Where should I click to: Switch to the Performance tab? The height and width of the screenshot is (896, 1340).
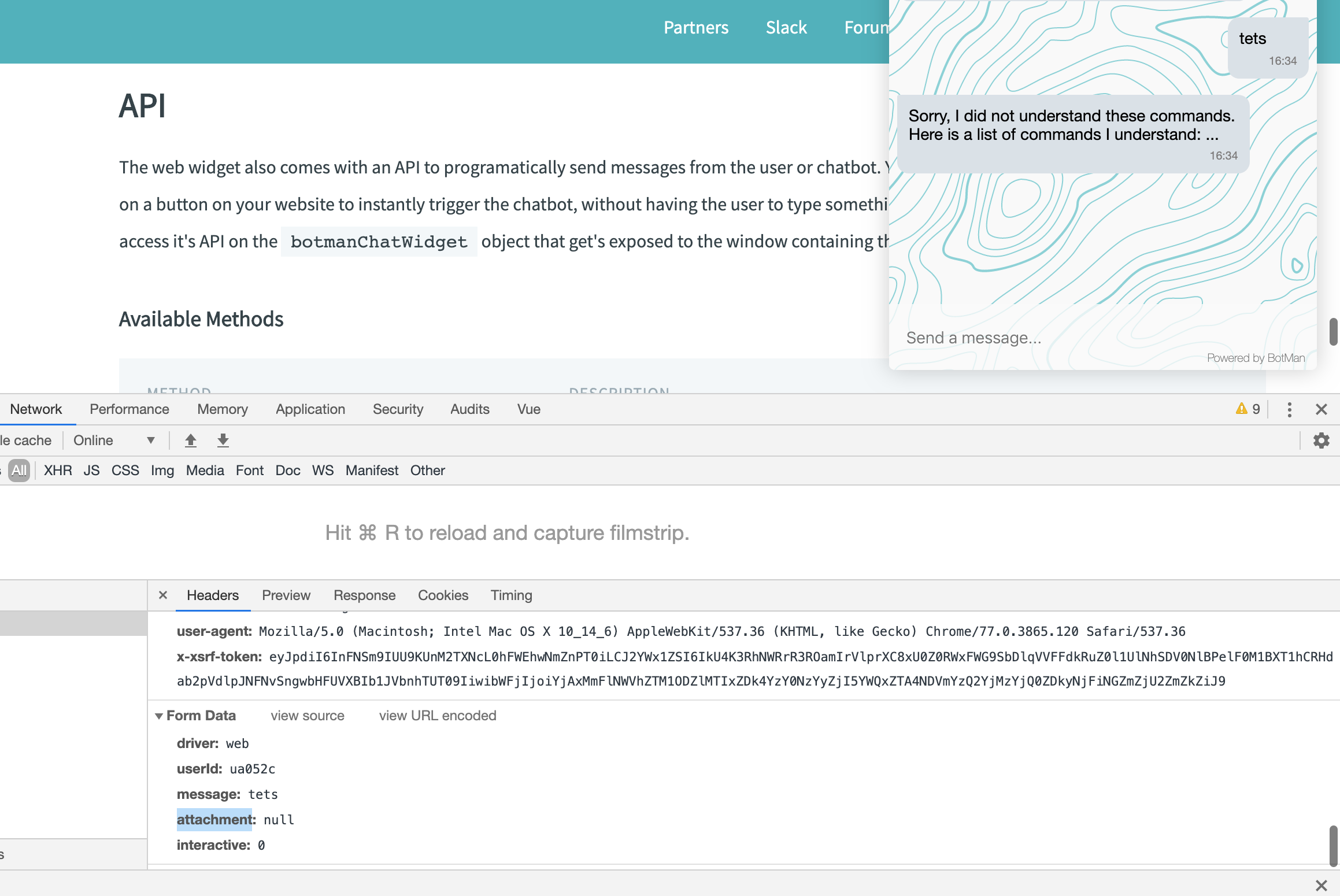(x=129, y=409)
